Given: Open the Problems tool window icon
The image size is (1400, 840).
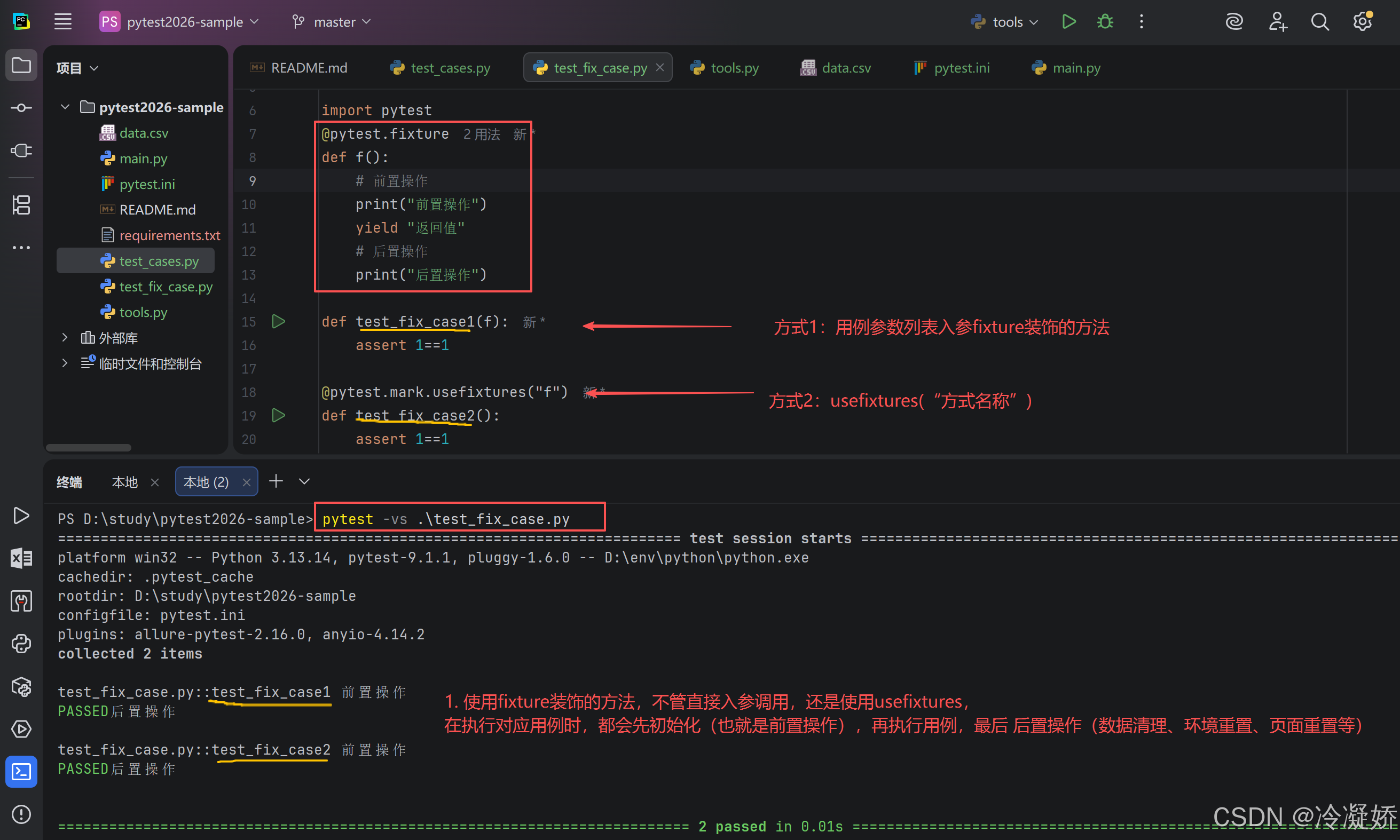Looking at the screenshot, I should click(21, 814).
